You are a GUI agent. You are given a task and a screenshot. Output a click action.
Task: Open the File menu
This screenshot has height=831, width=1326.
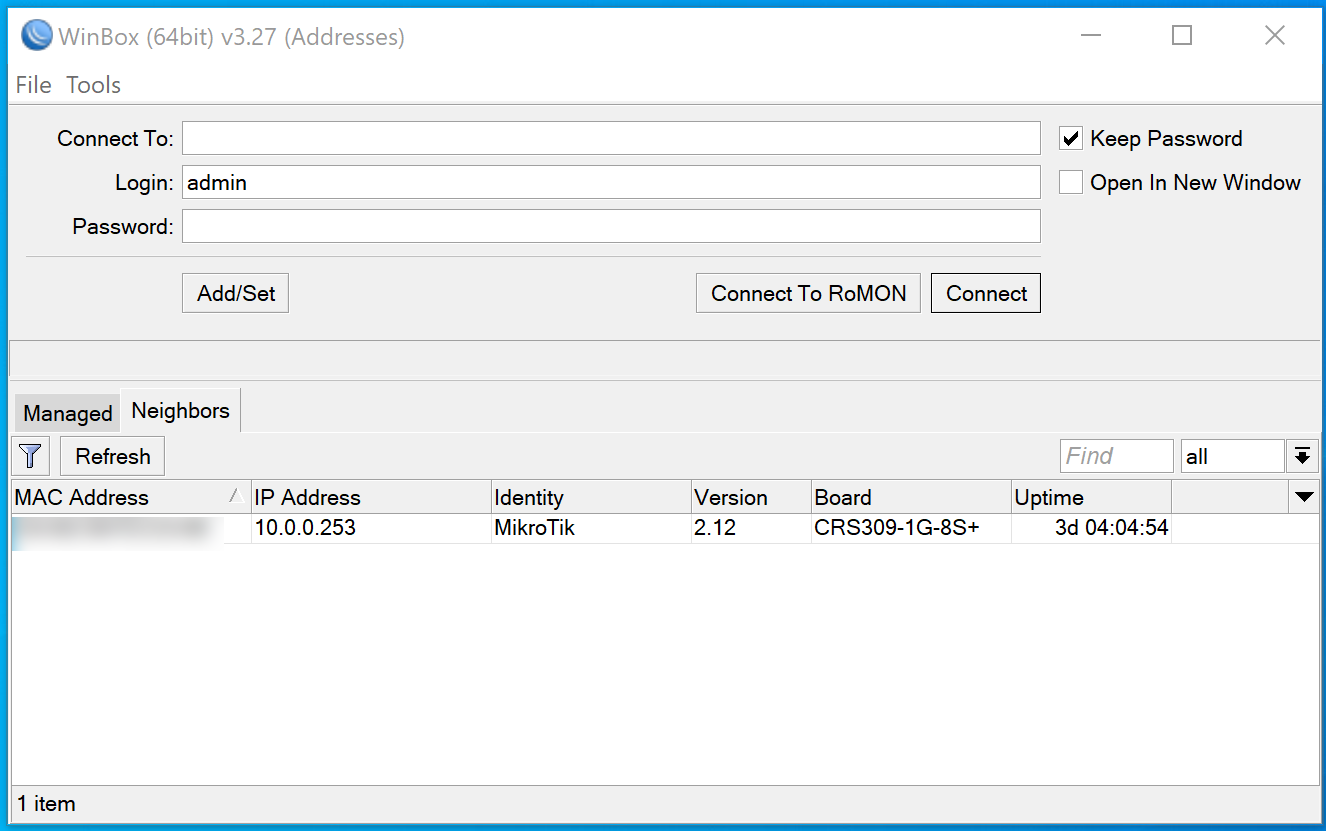(33, 85)
